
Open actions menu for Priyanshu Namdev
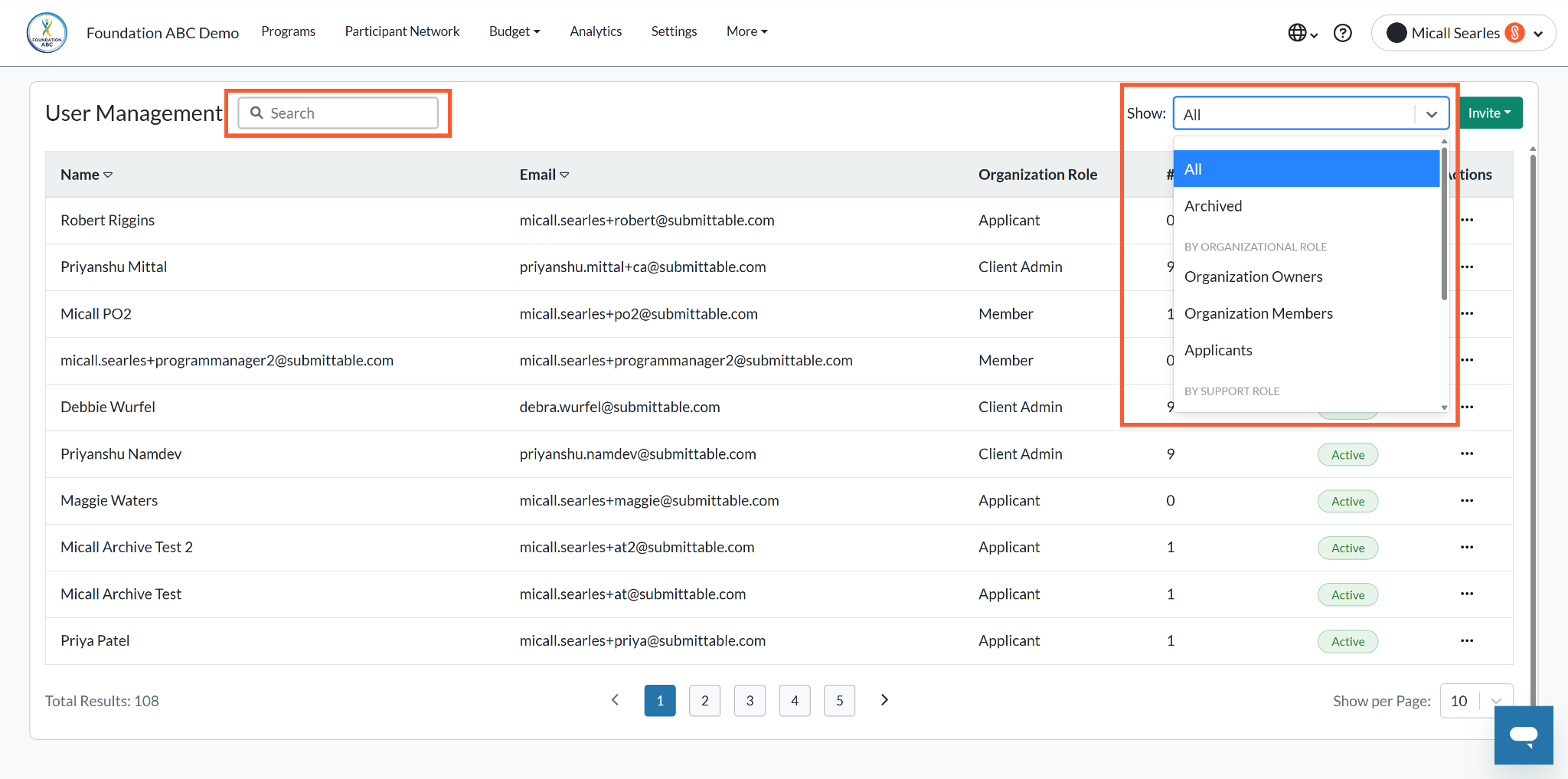tap(1466, 453)
